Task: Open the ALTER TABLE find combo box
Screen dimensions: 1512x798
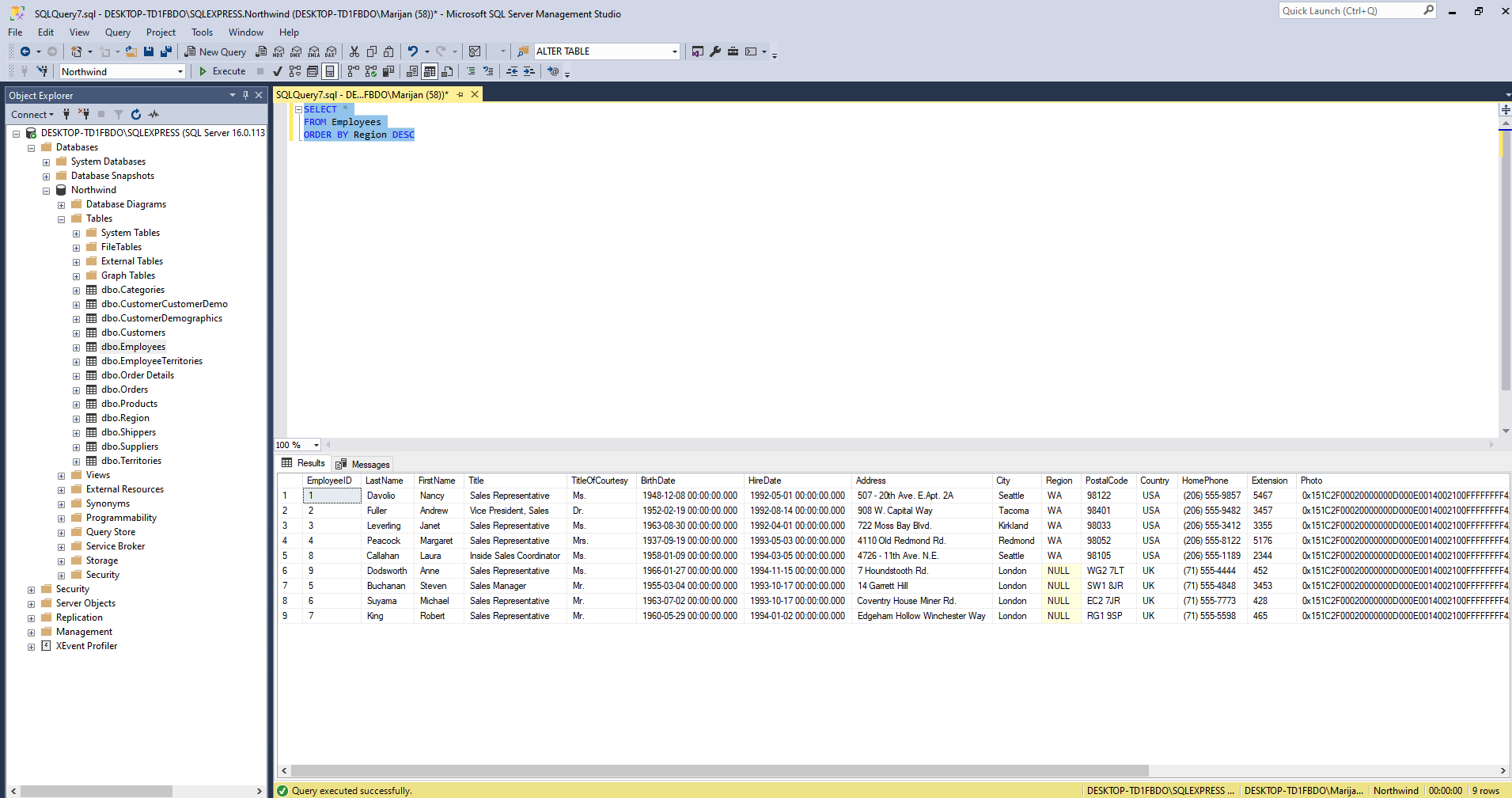Action: pyautogui.click(x=674, y=51)
